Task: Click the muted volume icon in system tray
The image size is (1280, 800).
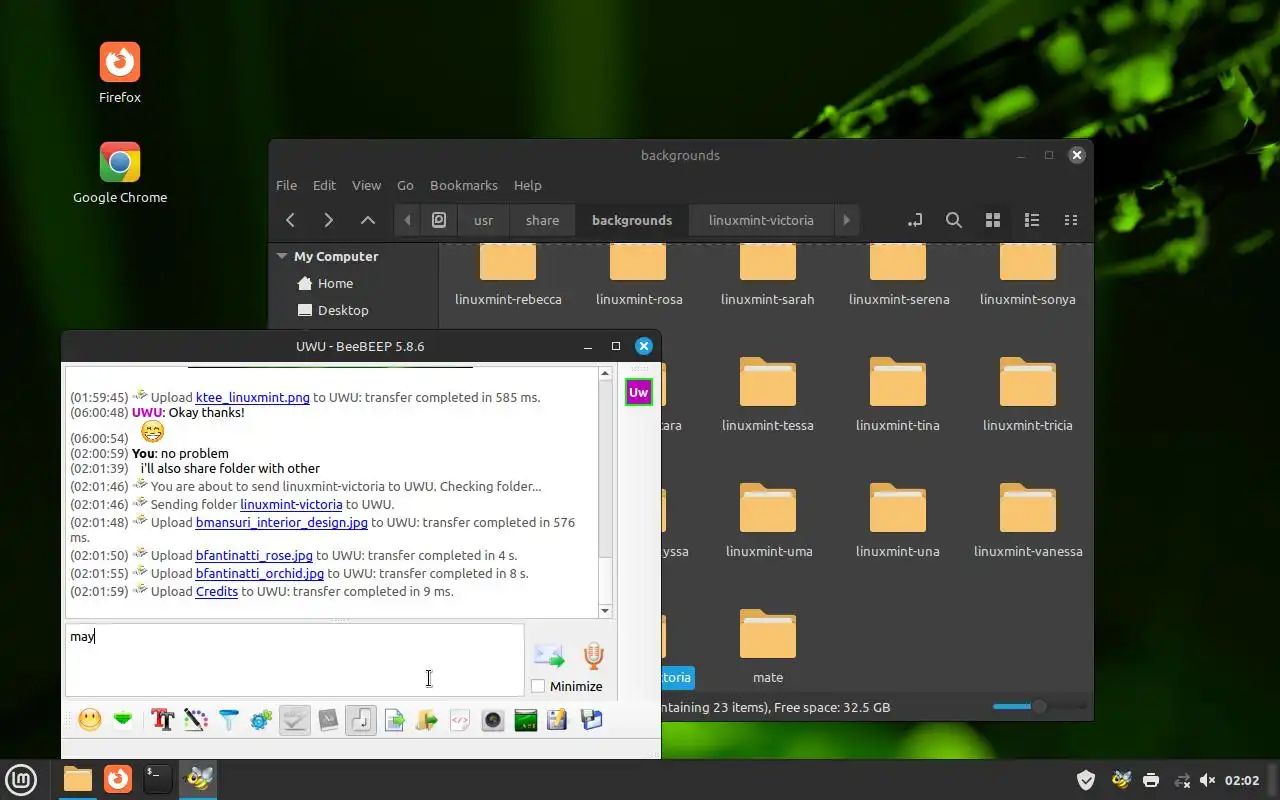Action: (x=1207, y=780)
